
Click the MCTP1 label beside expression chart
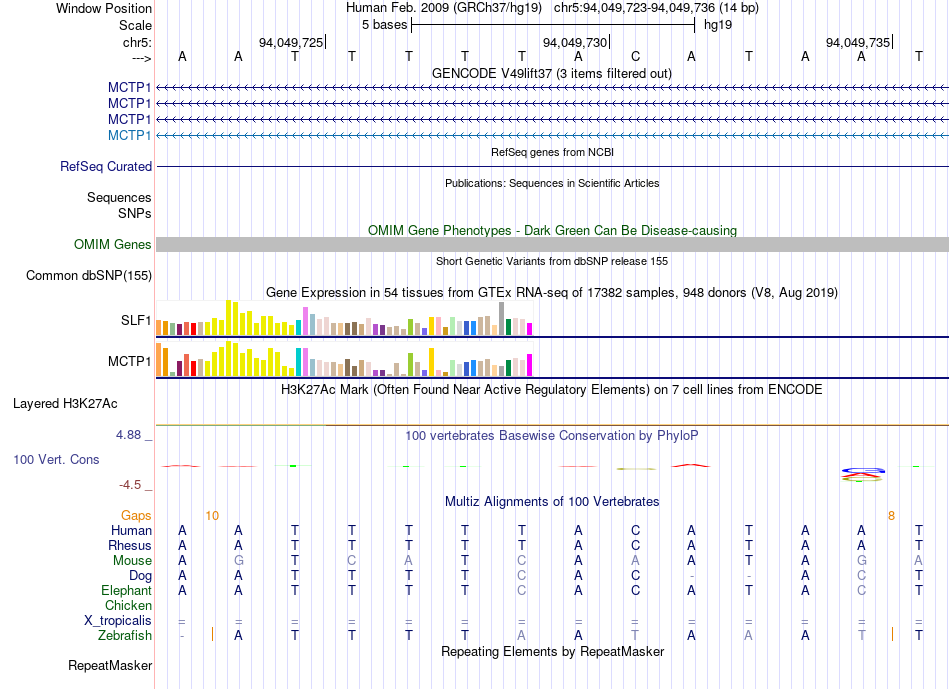point(129,361)
